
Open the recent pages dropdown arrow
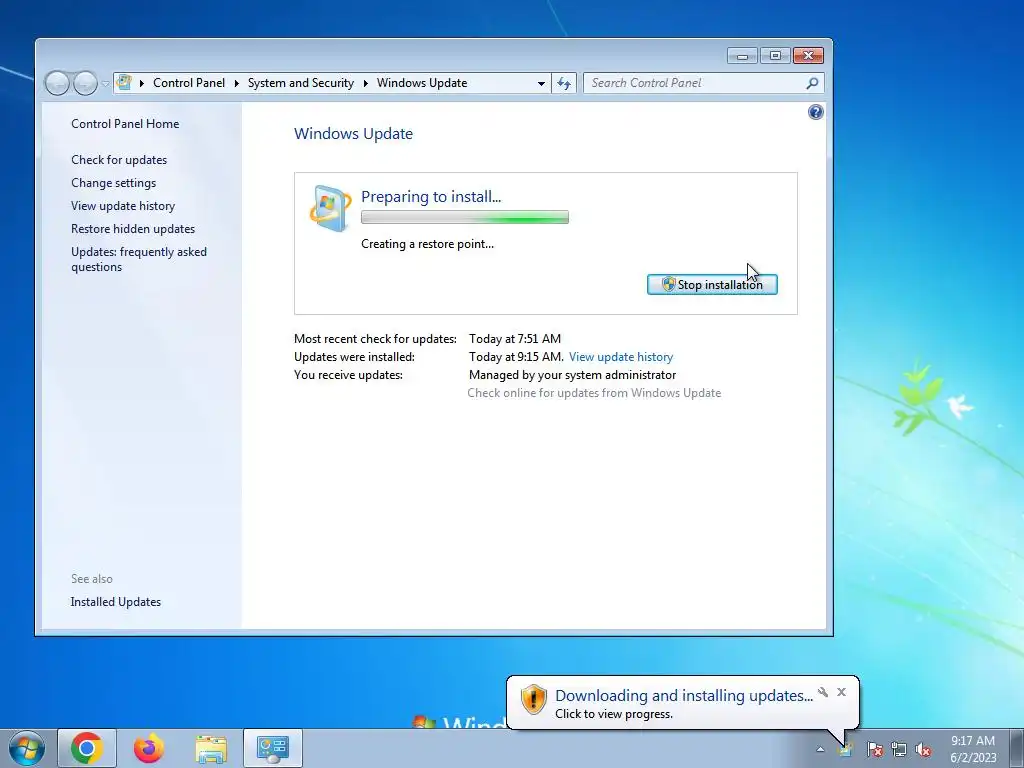(x=105, y=84)
